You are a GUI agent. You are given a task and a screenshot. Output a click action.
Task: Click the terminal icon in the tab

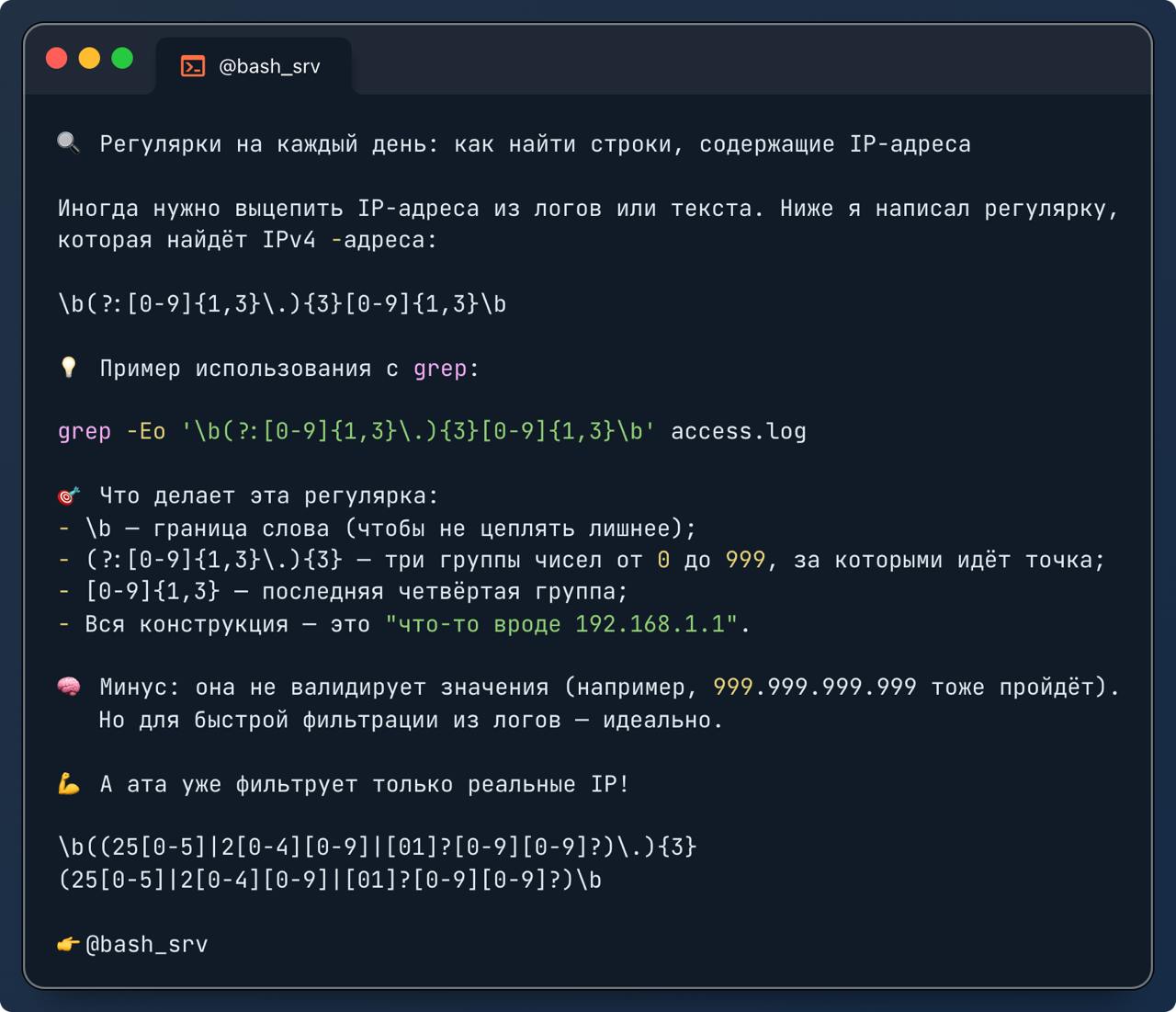click(x=193, y=66)
